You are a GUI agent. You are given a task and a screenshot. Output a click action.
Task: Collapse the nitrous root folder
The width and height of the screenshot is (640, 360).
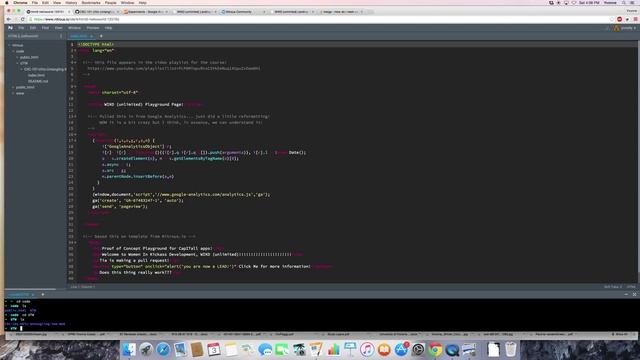(9, 45)
